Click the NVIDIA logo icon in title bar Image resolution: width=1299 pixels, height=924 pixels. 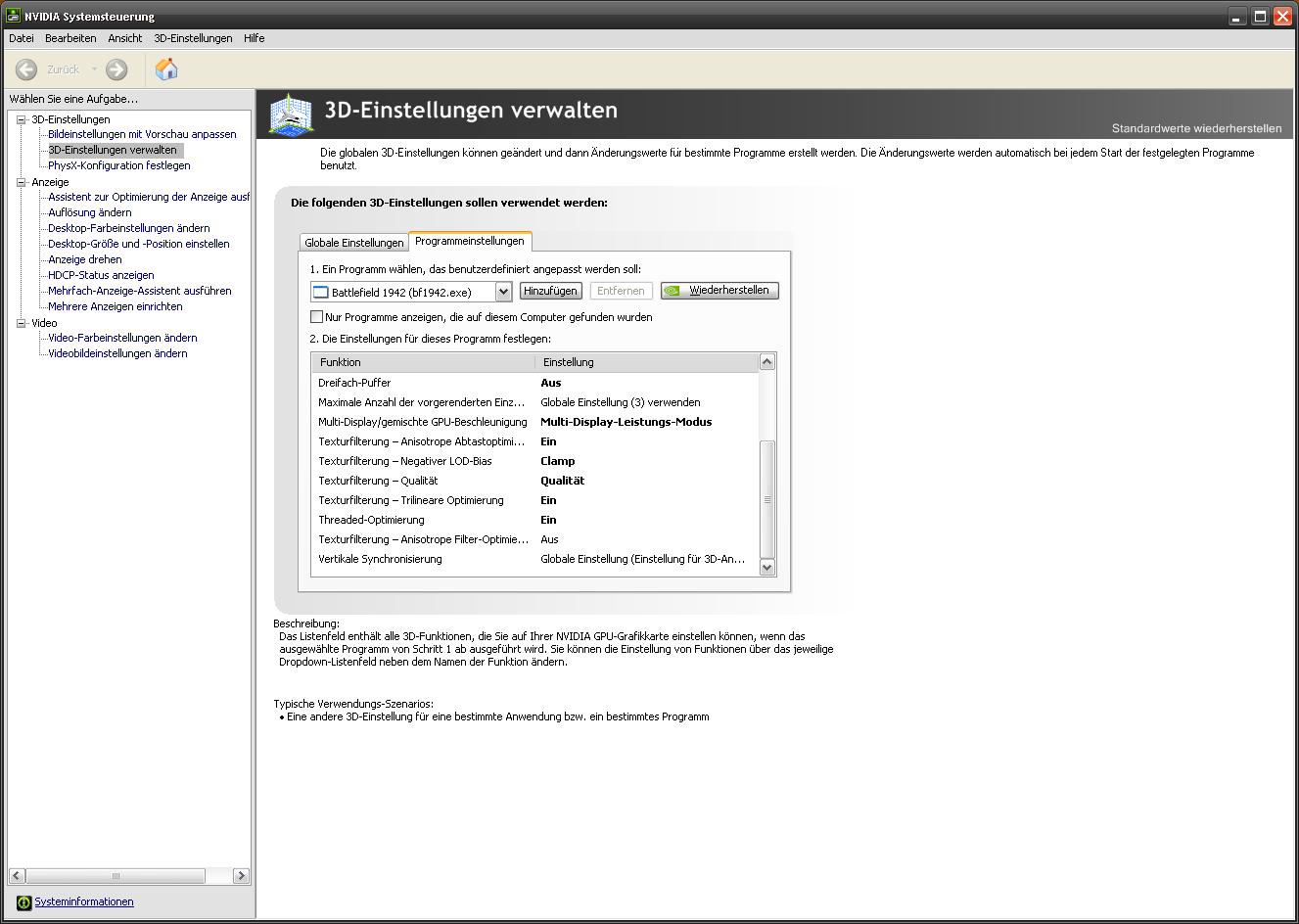(x=14, y=16)
